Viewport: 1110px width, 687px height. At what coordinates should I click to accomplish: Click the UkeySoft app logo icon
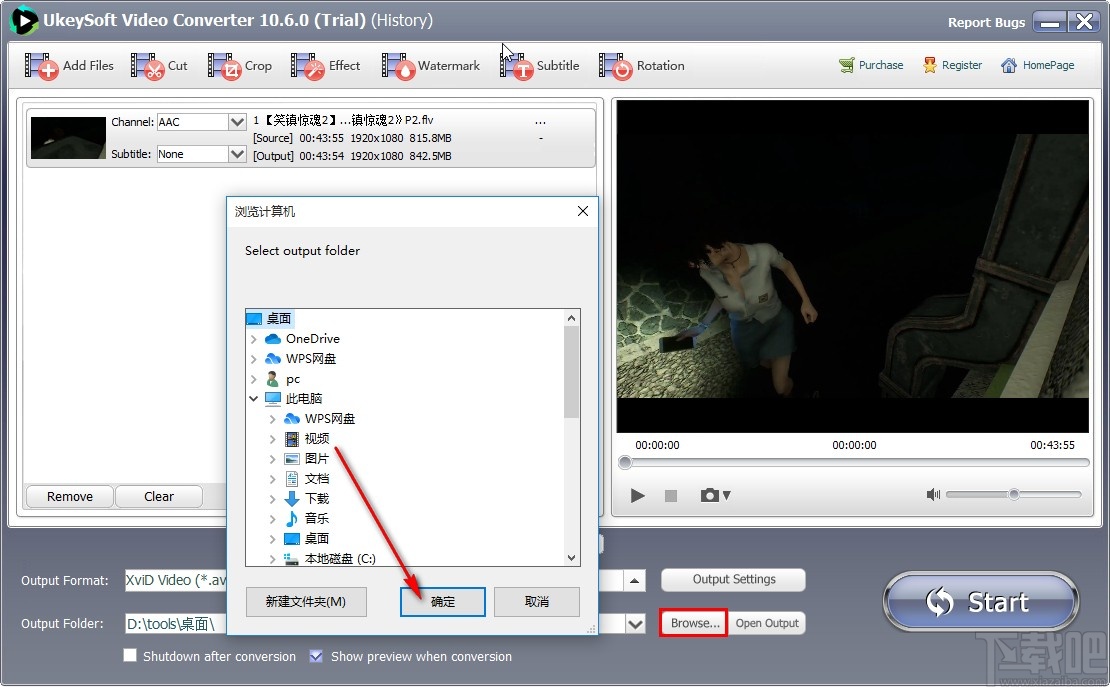23,20
